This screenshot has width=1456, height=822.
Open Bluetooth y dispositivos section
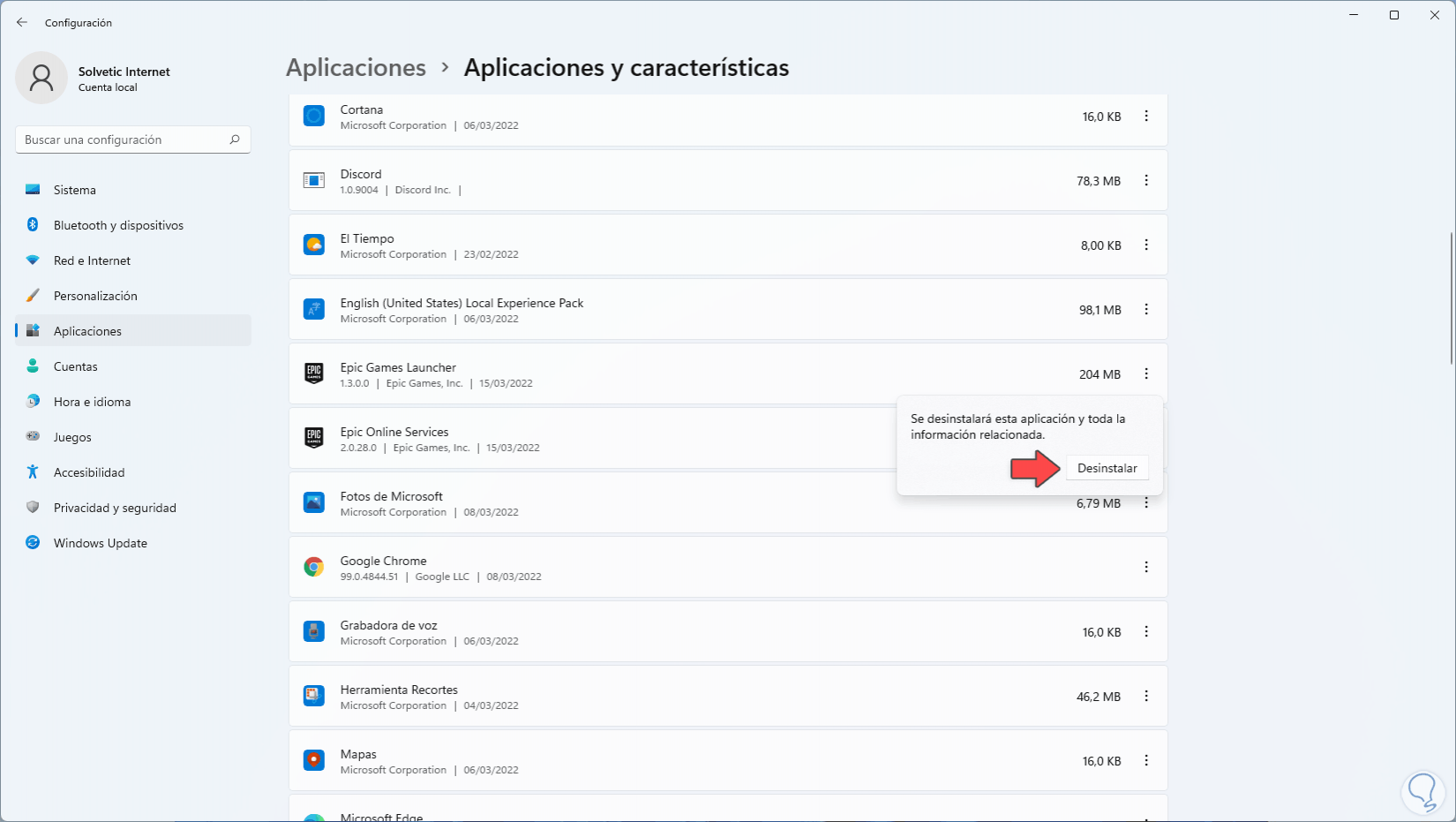pos(133,225)
